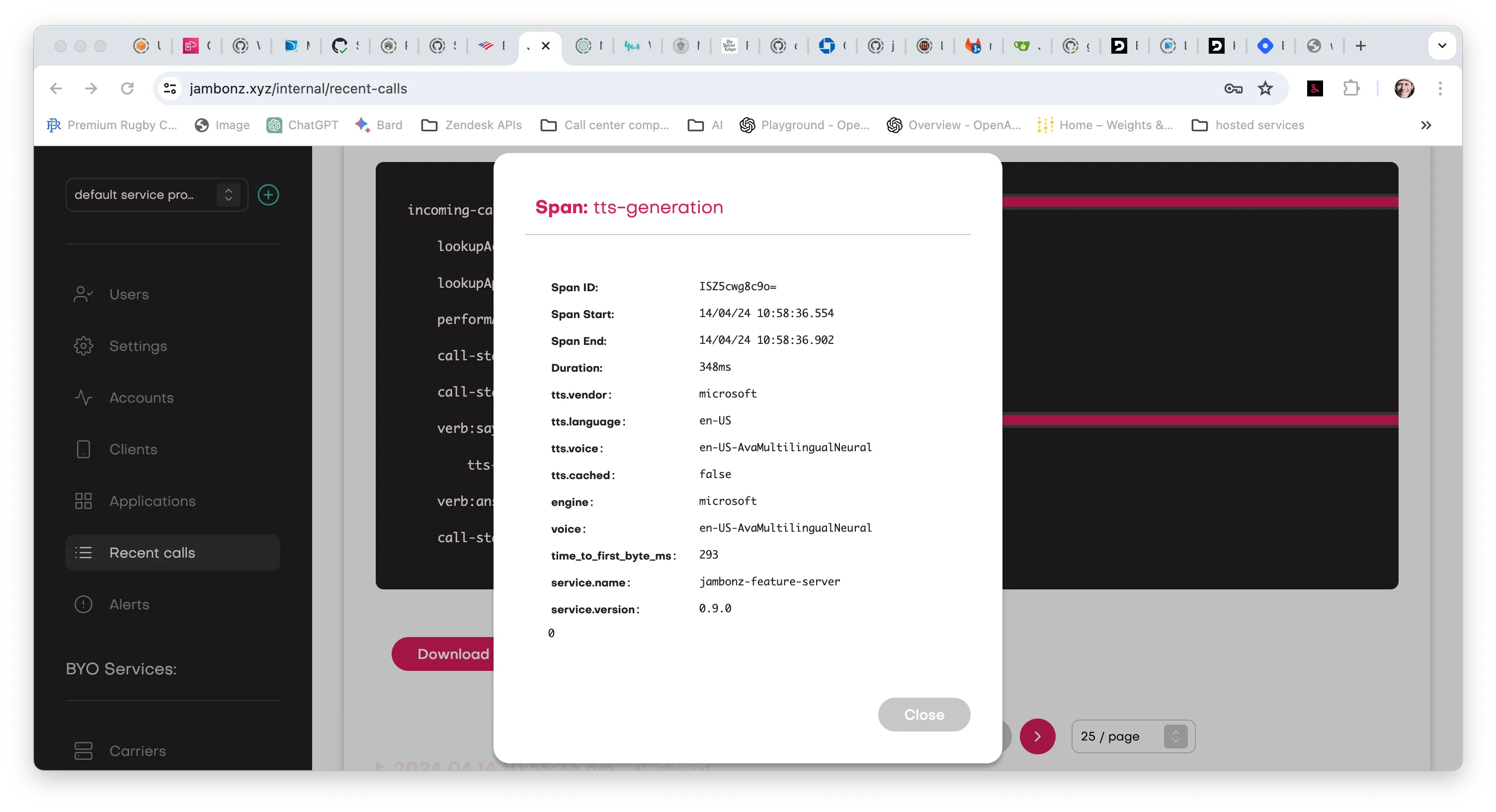Screen dimensions: 1496x812
Task: Open the dark extension icon beside star
Action: click(x=1315, y=88)
